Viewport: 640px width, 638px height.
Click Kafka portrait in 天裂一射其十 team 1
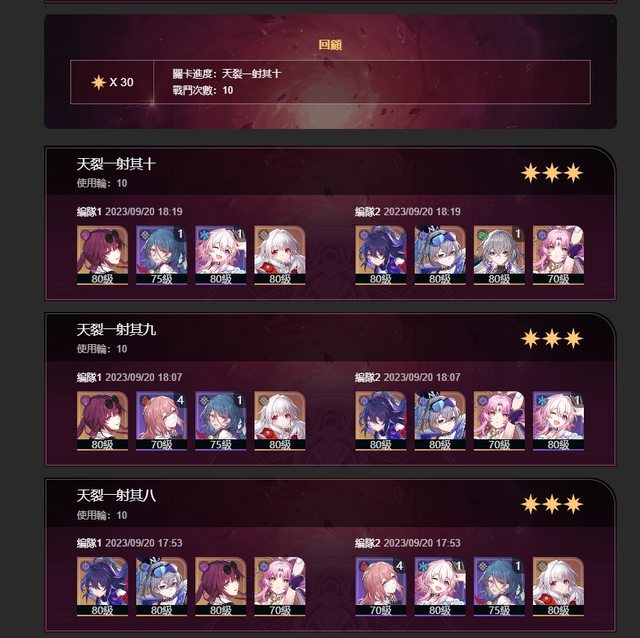pyautogui.click(x=102, y=255)
